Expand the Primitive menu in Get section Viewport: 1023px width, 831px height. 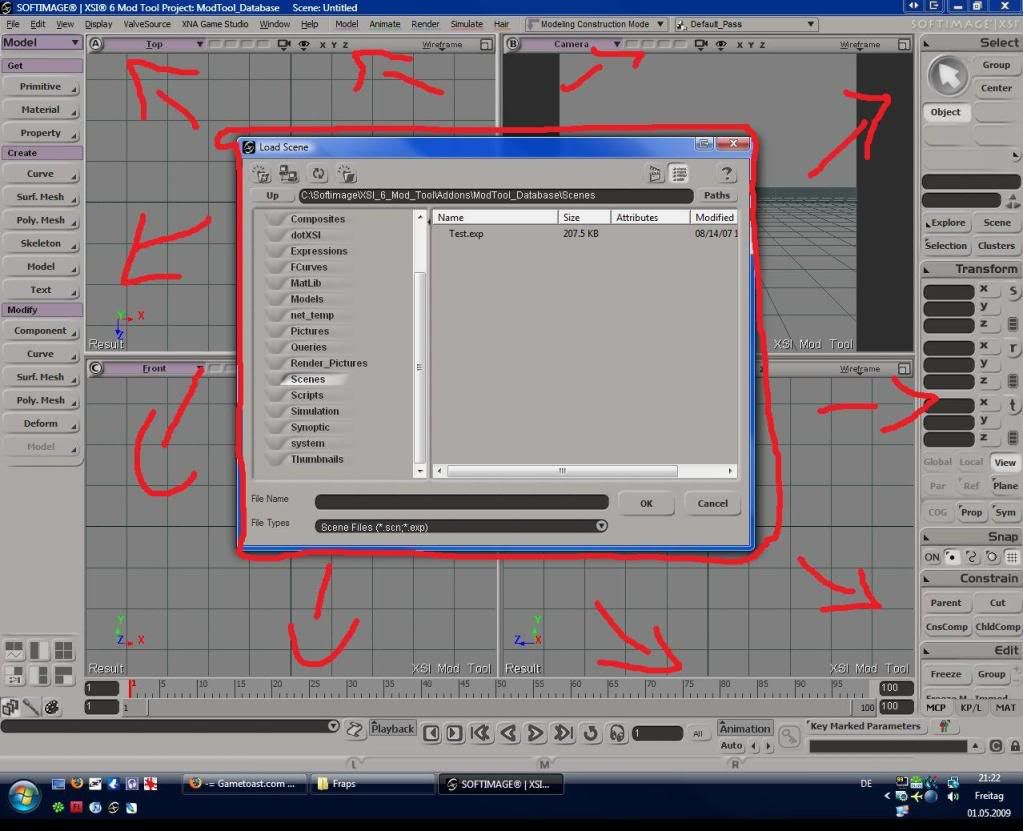[42, 87]
